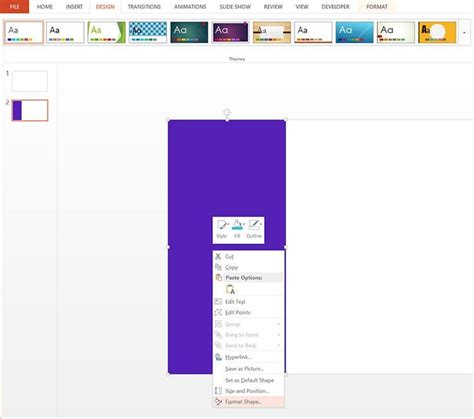Open the VIEW tab
This screenshot has width=474, height=419.
coord(302,7)
